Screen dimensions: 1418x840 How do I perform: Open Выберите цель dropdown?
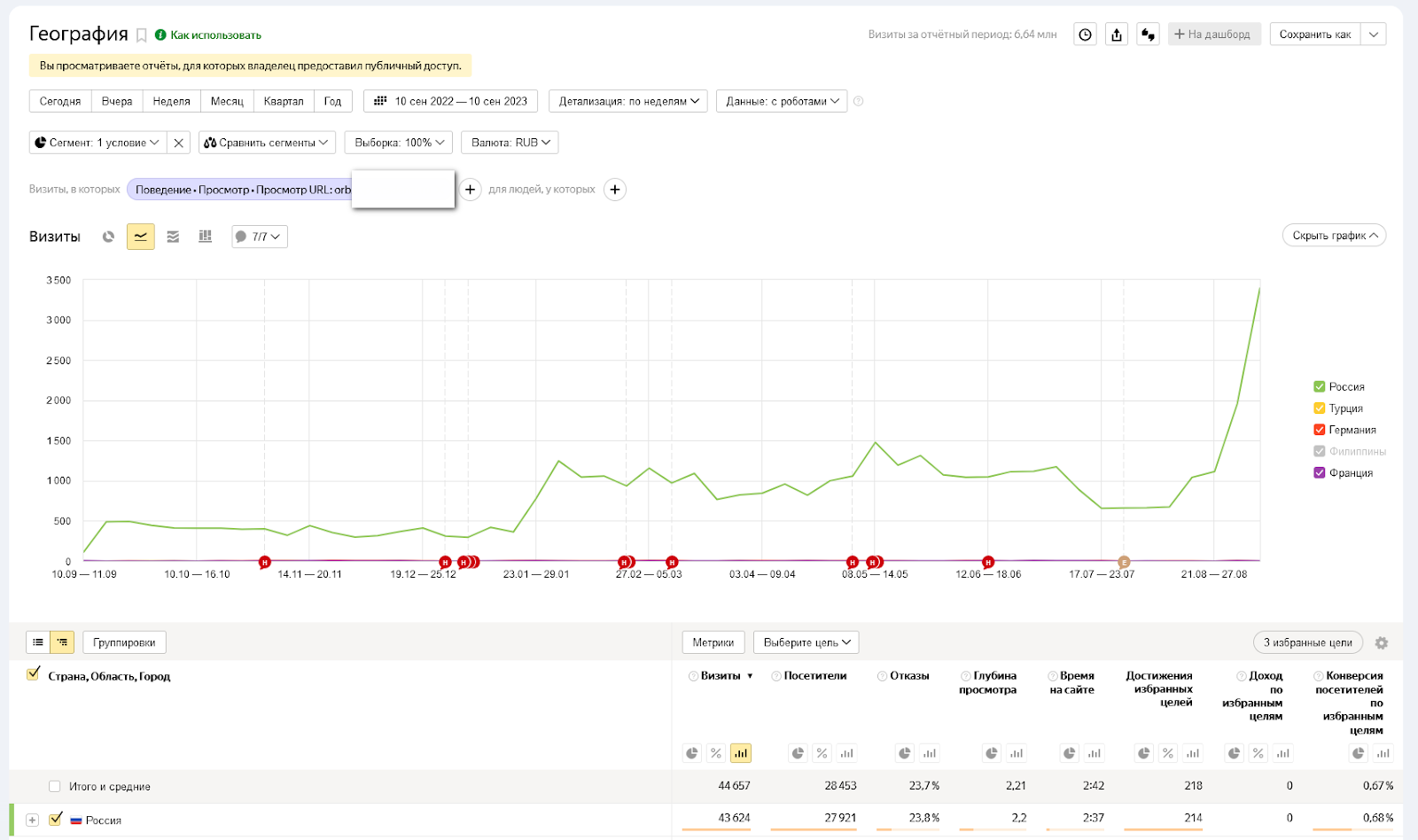(806, 642)
